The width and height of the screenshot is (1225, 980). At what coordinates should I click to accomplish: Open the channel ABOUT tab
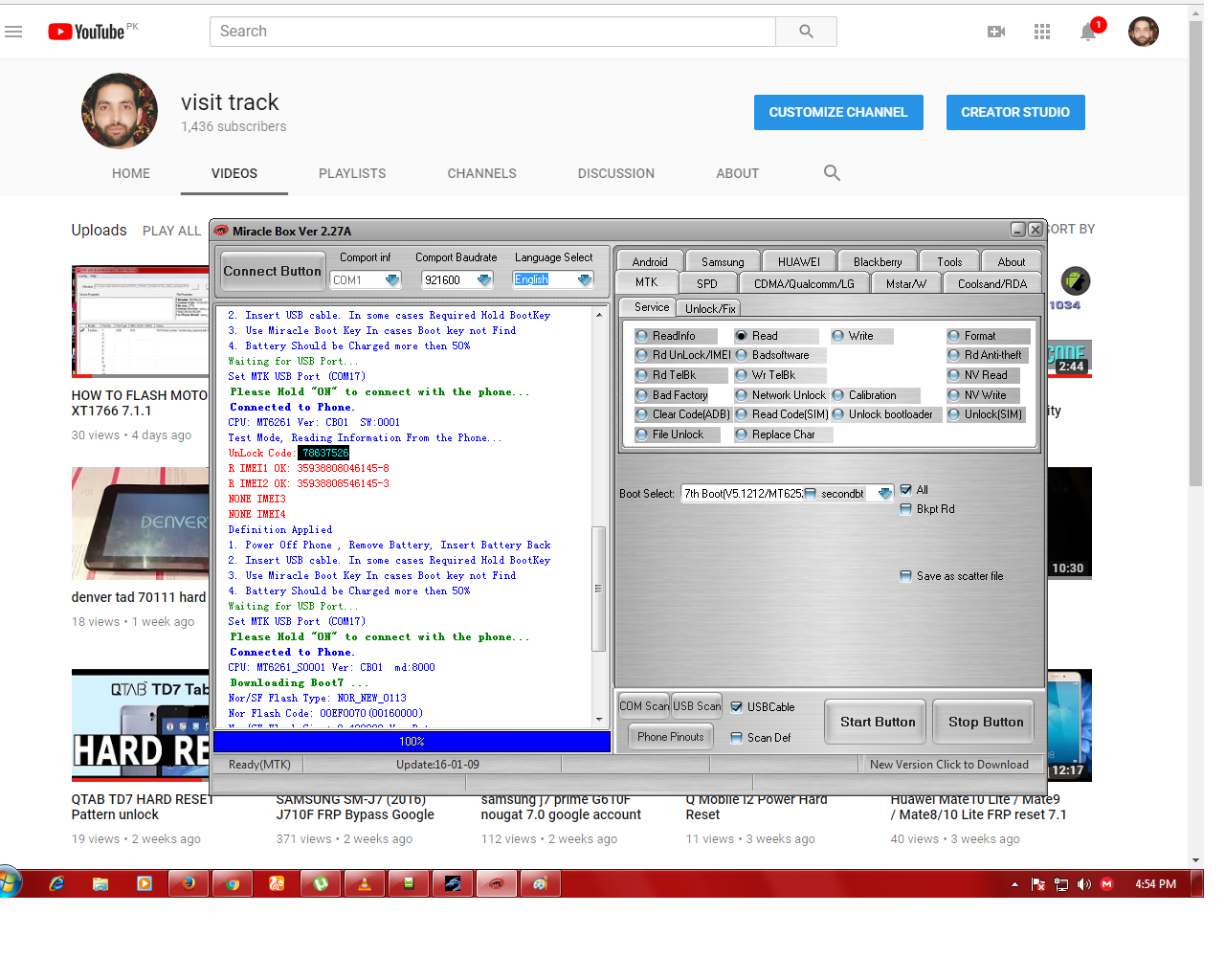[737, 173]
